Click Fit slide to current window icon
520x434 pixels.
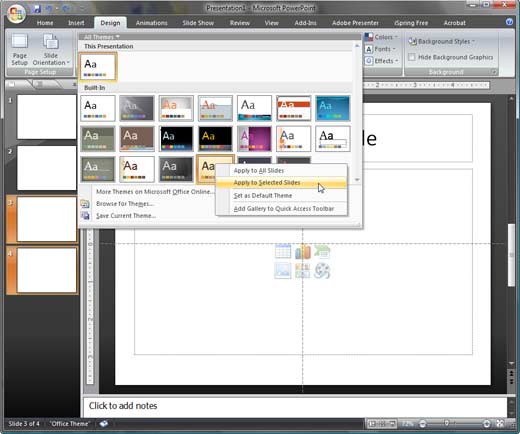click(x=500, y=424)
